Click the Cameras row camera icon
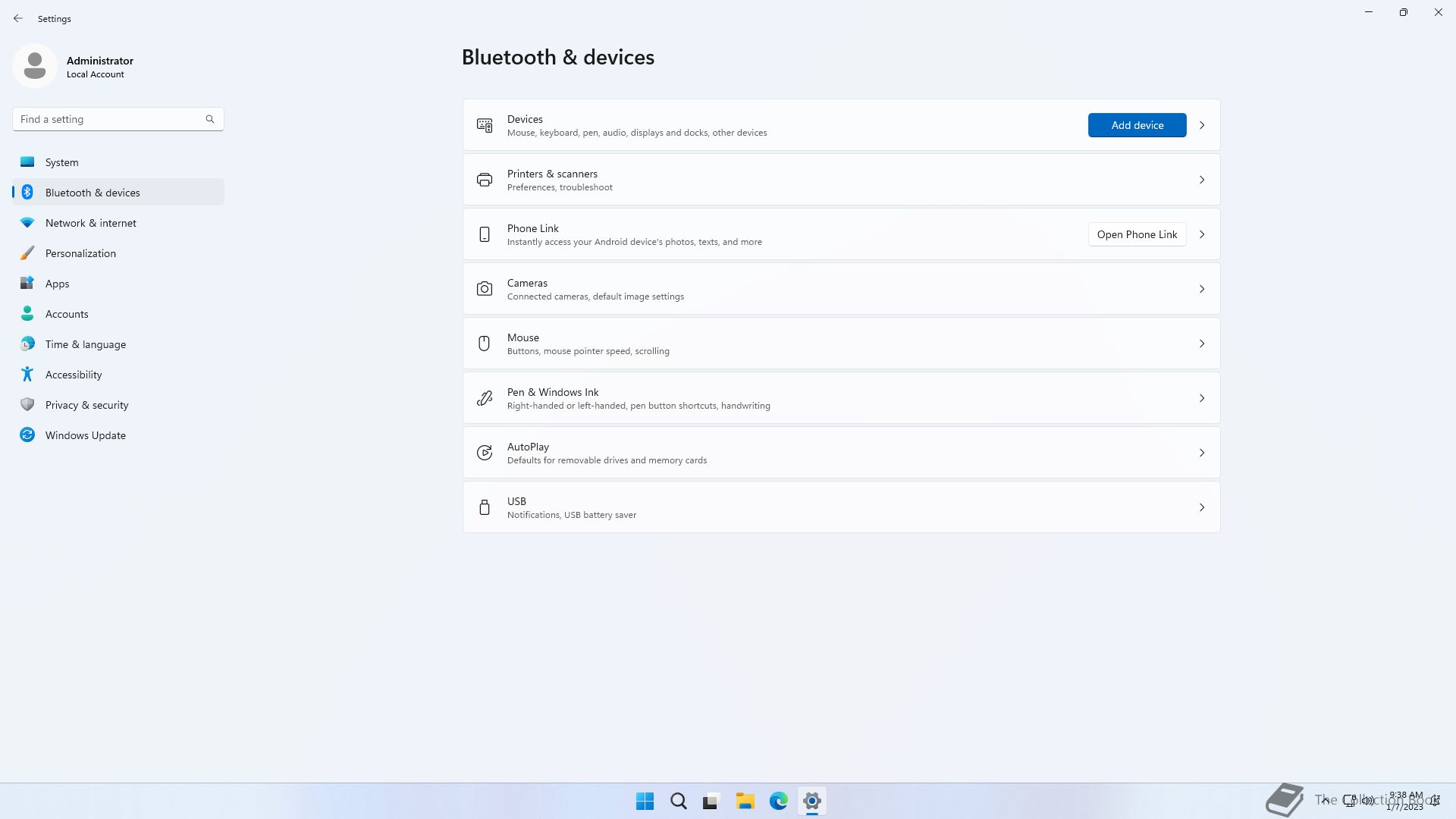The height and width of the screenshot is (819, 1456). [x=485, y=289]
